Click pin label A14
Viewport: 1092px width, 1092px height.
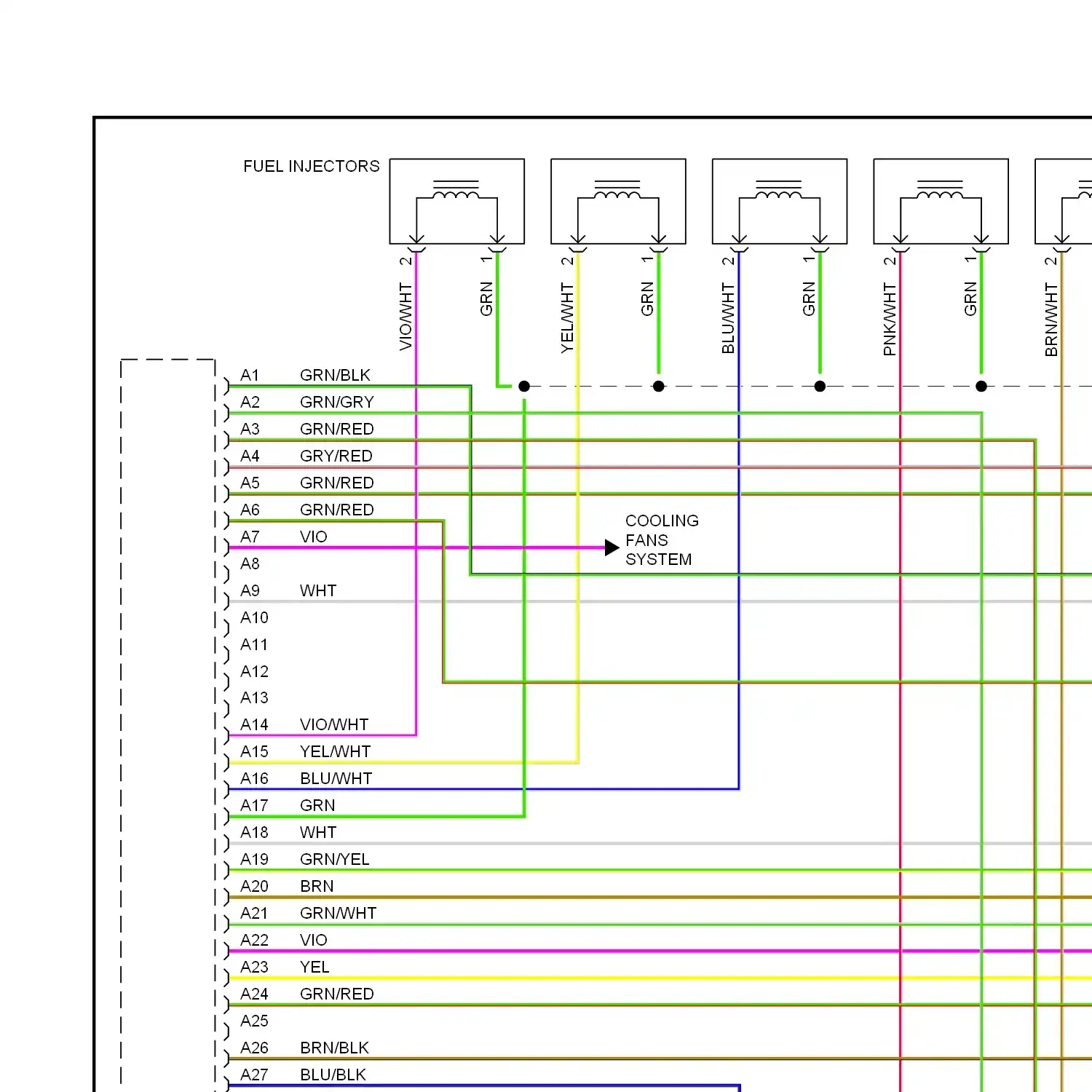254,725
